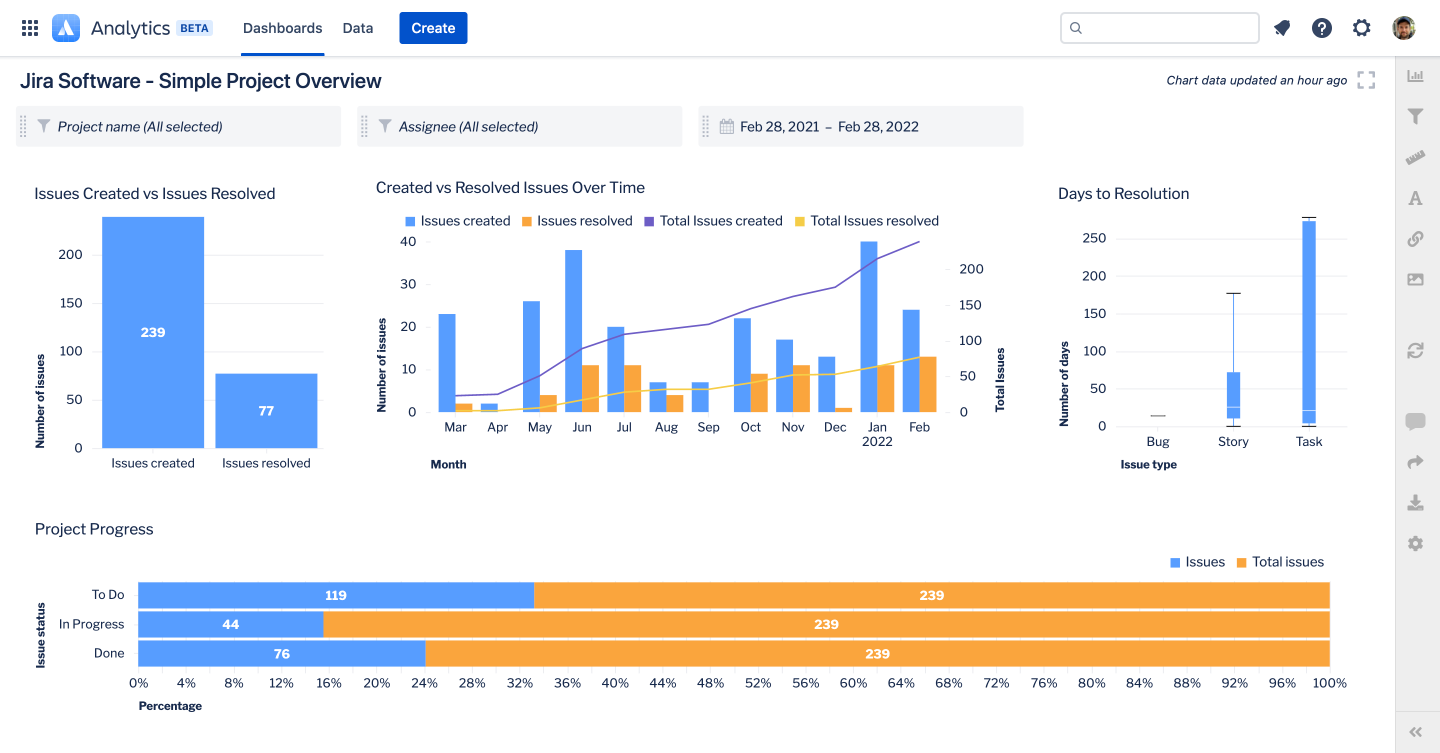Viewport: 1440px width, 753px height.
Task: Select the filter icon on the right sidebar
Action: [x=1415, y=116]
